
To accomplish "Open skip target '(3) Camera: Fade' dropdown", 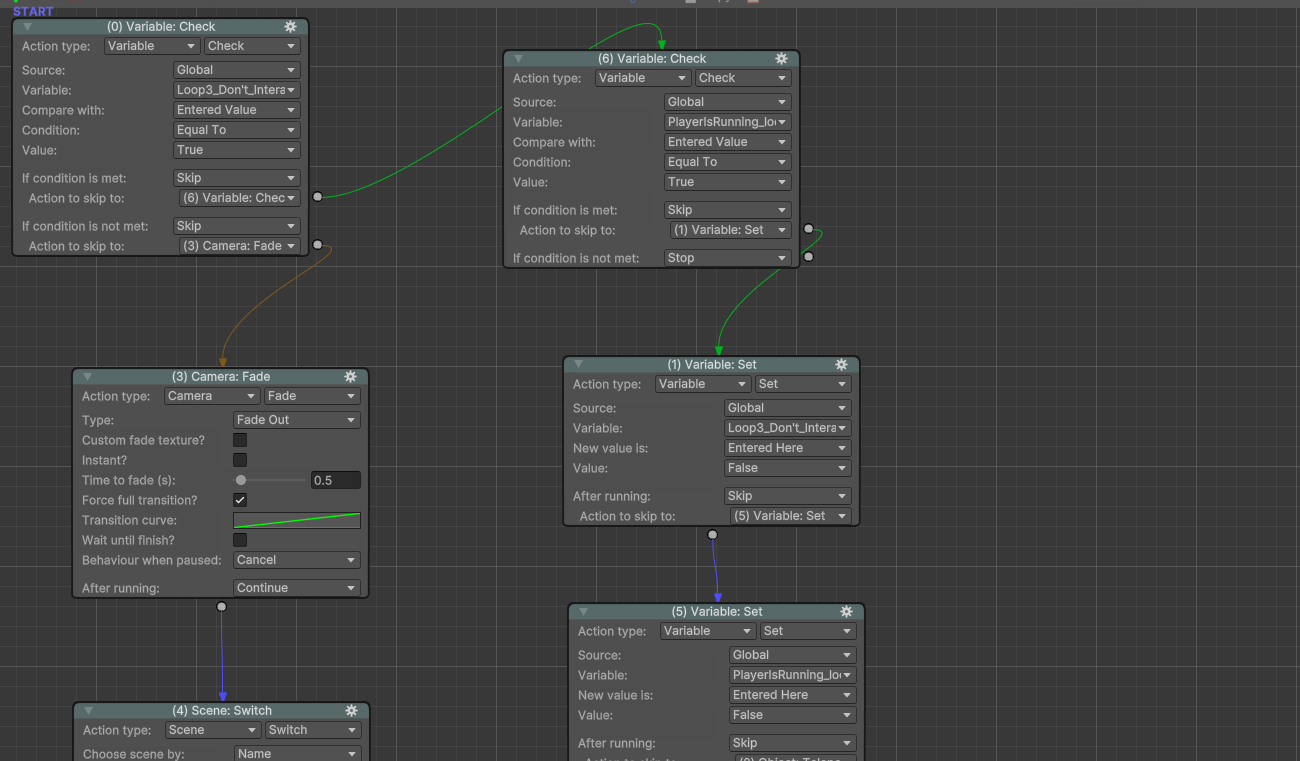I will tap(240, 246).
